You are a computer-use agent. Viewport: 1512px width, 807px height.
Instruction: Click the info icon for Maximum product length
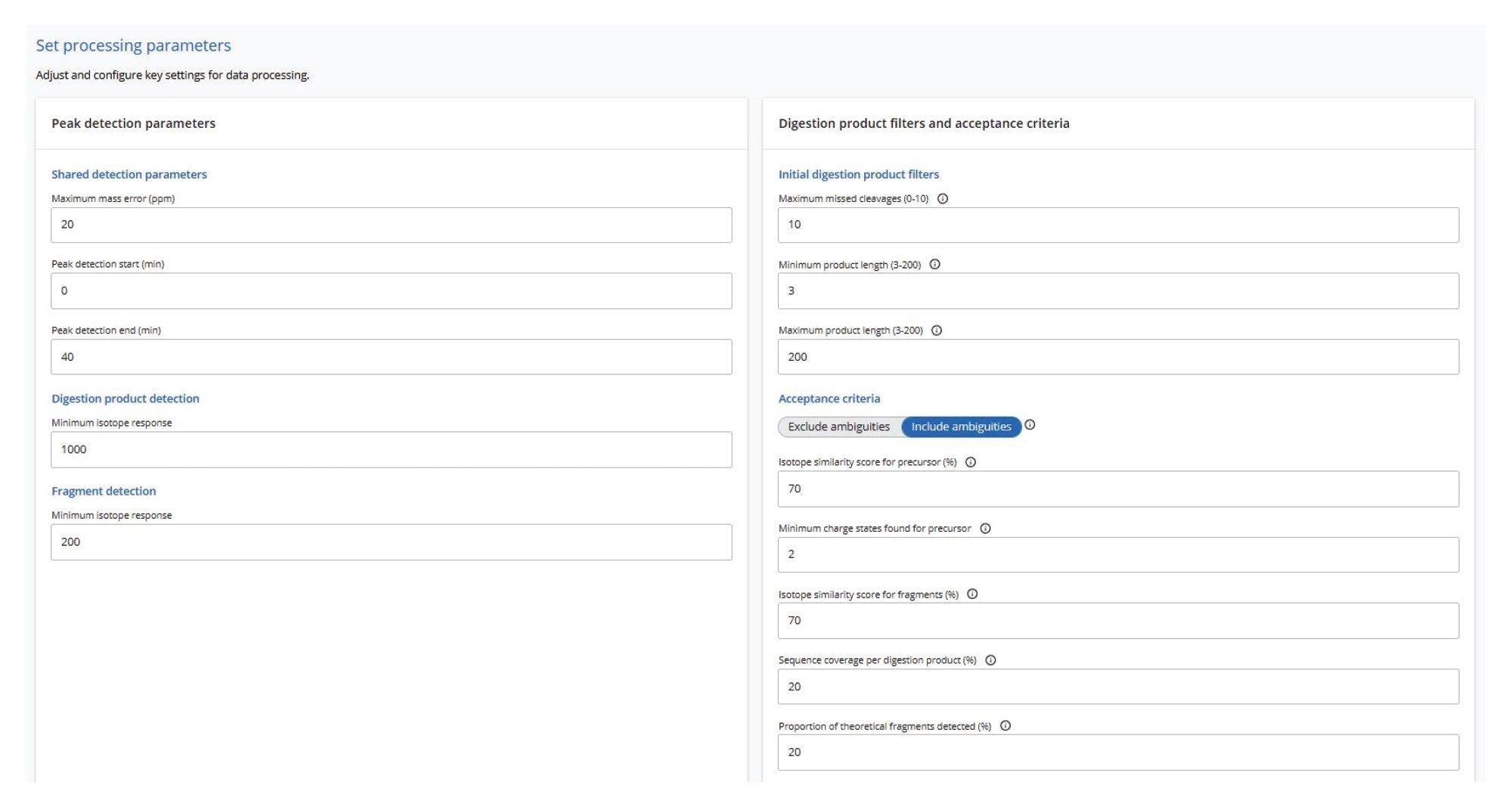[x=937, y=331]
